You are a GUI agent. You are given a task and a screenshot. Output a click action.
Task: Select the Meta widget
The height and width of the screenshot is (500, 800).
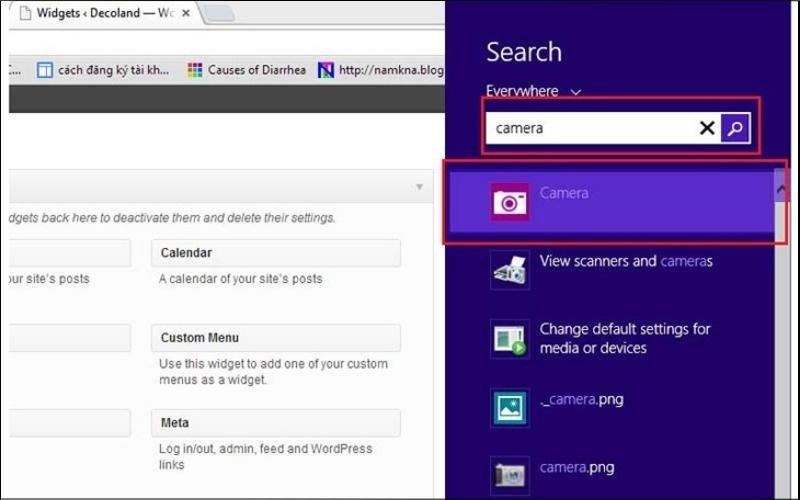pyautogui.click(x=275, y=423)
